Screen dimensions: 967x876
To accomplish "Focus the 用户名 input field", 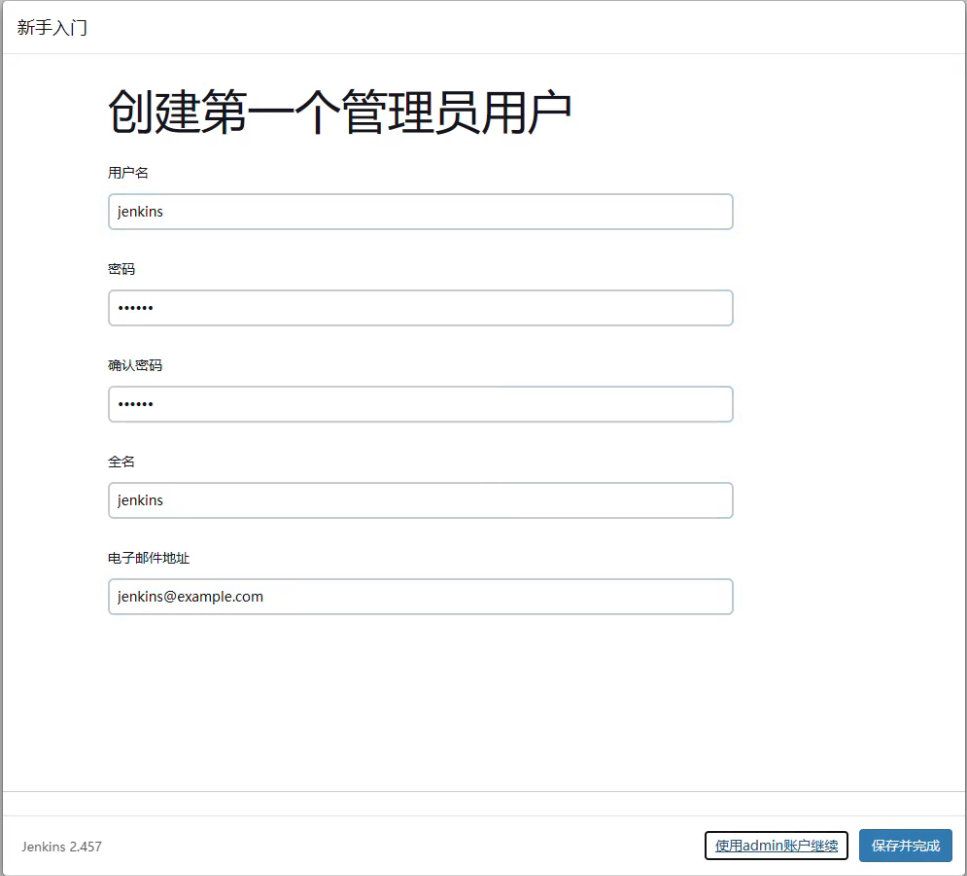I will [x=420, y=212].
